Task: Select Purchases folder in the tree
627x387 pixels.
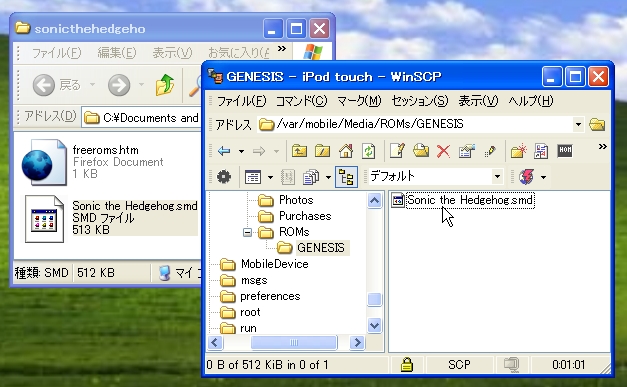Action: pos(305,216)
